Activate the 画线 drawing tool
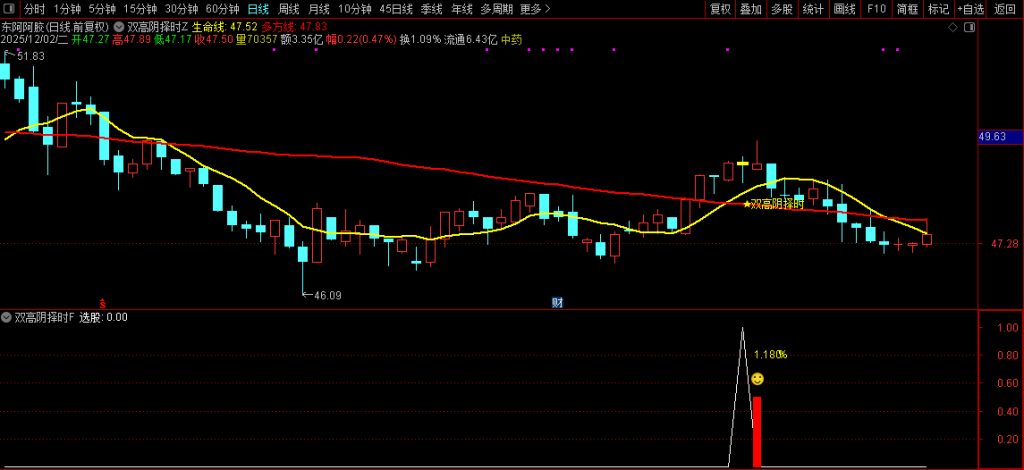This screenshot has height=470, width=1024. pos(844,9)
